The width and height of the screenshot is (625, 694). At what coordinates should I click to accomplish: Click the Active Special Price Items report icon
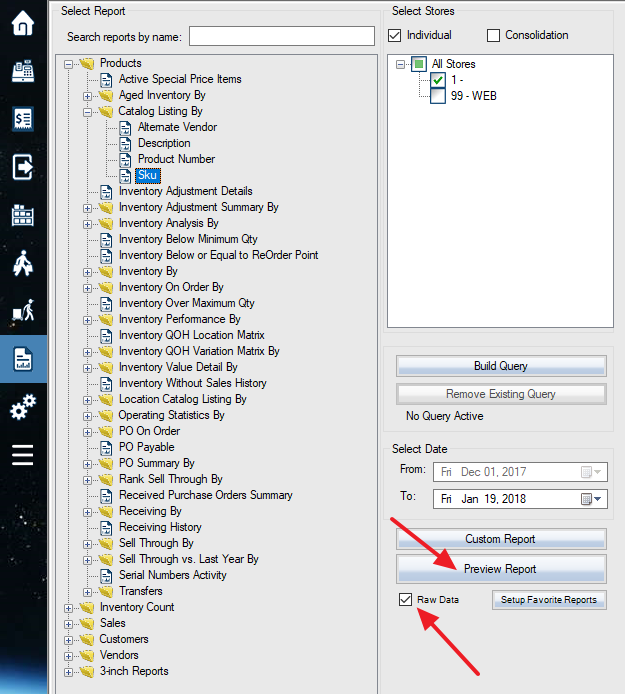tap(106, 80)
